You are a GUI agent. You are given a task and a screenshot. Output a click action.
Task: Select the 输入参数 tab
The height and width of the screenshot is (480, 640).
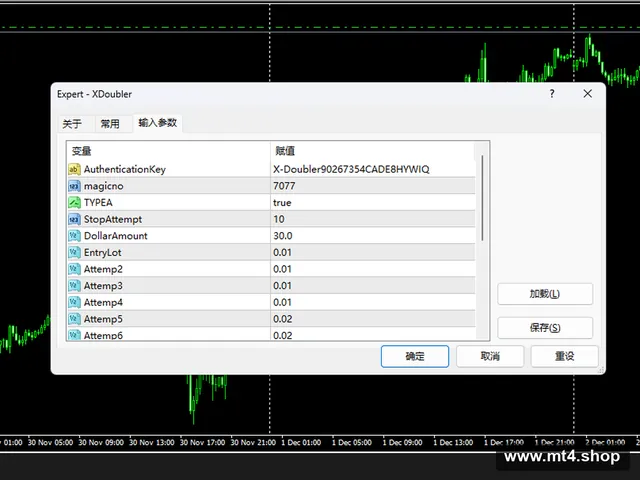(158, 123)
